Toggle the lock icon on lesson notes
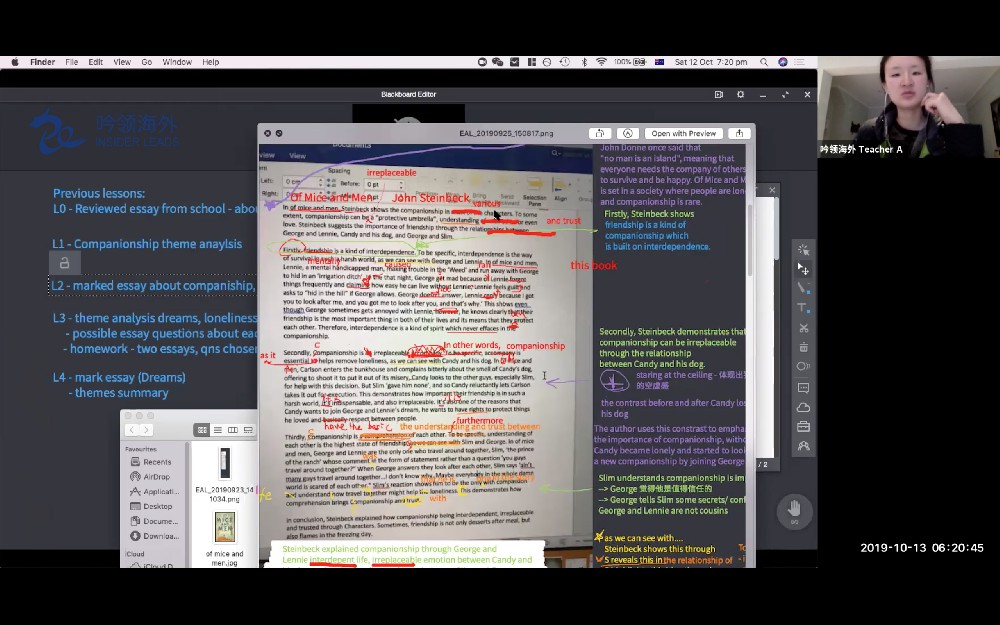The image size is (1000, 625). pos(64,263)
